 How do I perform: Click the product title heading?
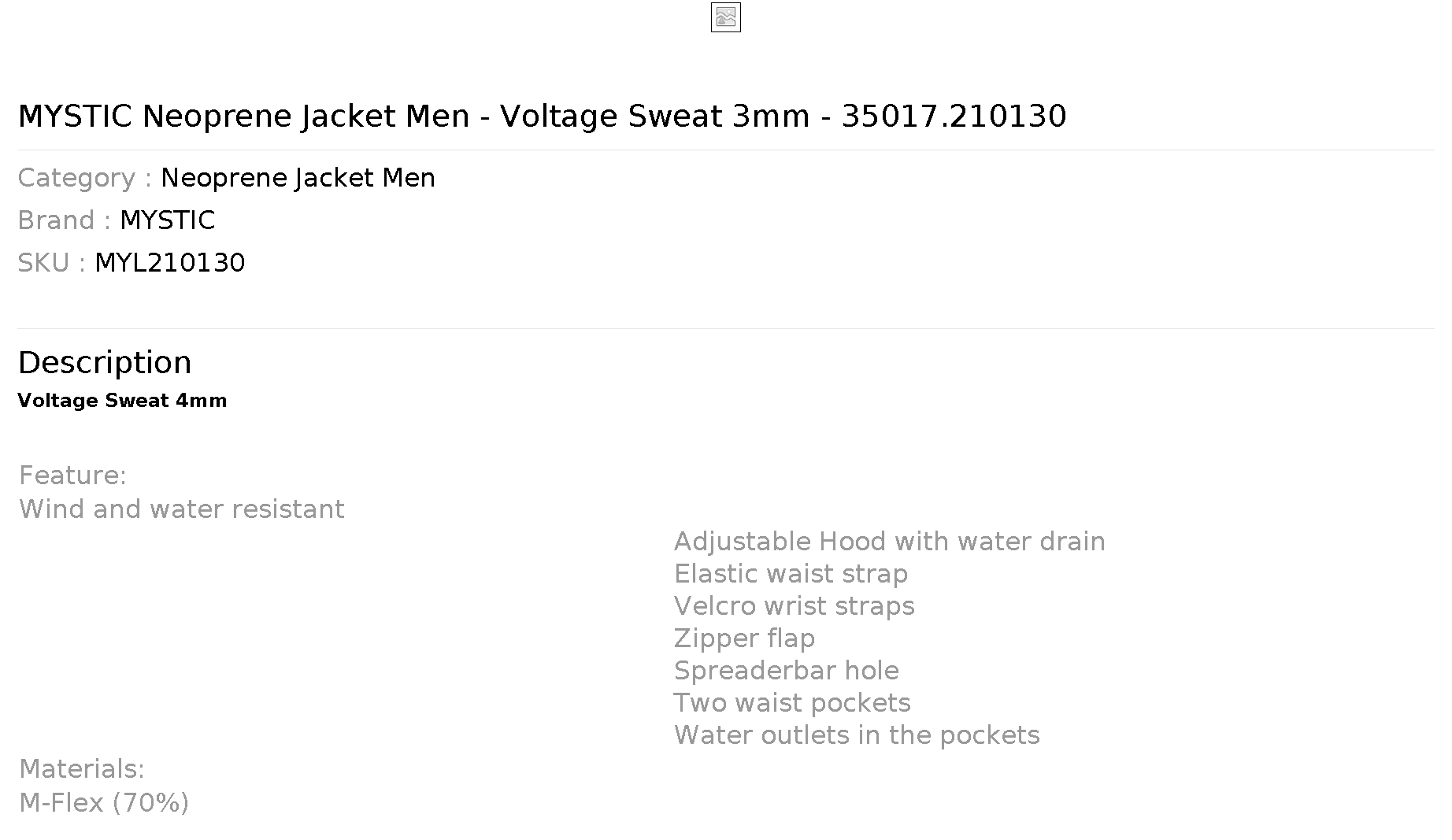(x=542, y=116)
